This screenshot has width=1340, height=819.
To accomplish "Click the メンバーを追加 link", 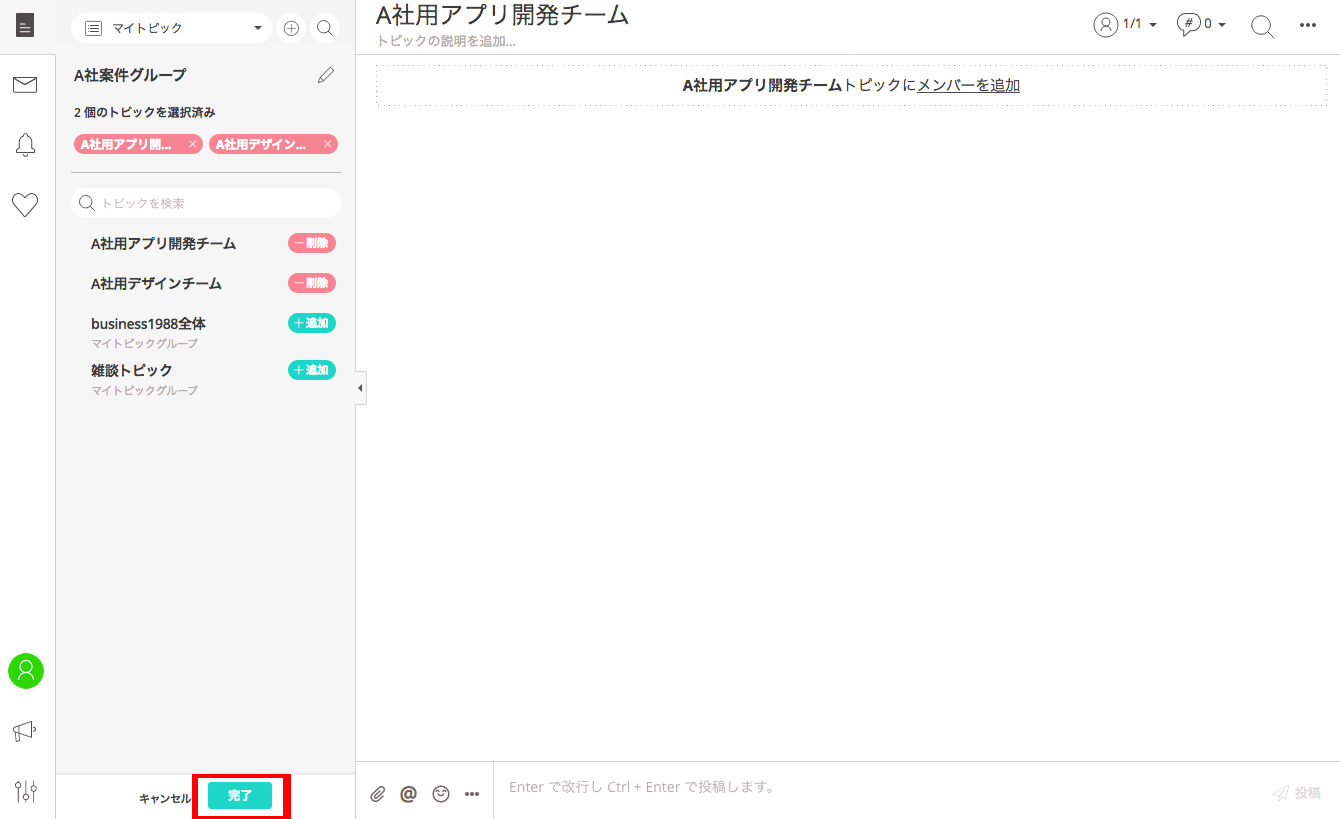I will pyautogui.click(x=968, y=86).
